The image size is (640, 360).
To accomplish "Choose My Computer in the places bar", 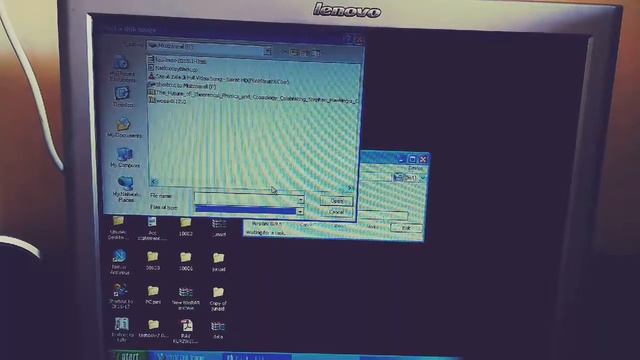I will pos(125,158).
